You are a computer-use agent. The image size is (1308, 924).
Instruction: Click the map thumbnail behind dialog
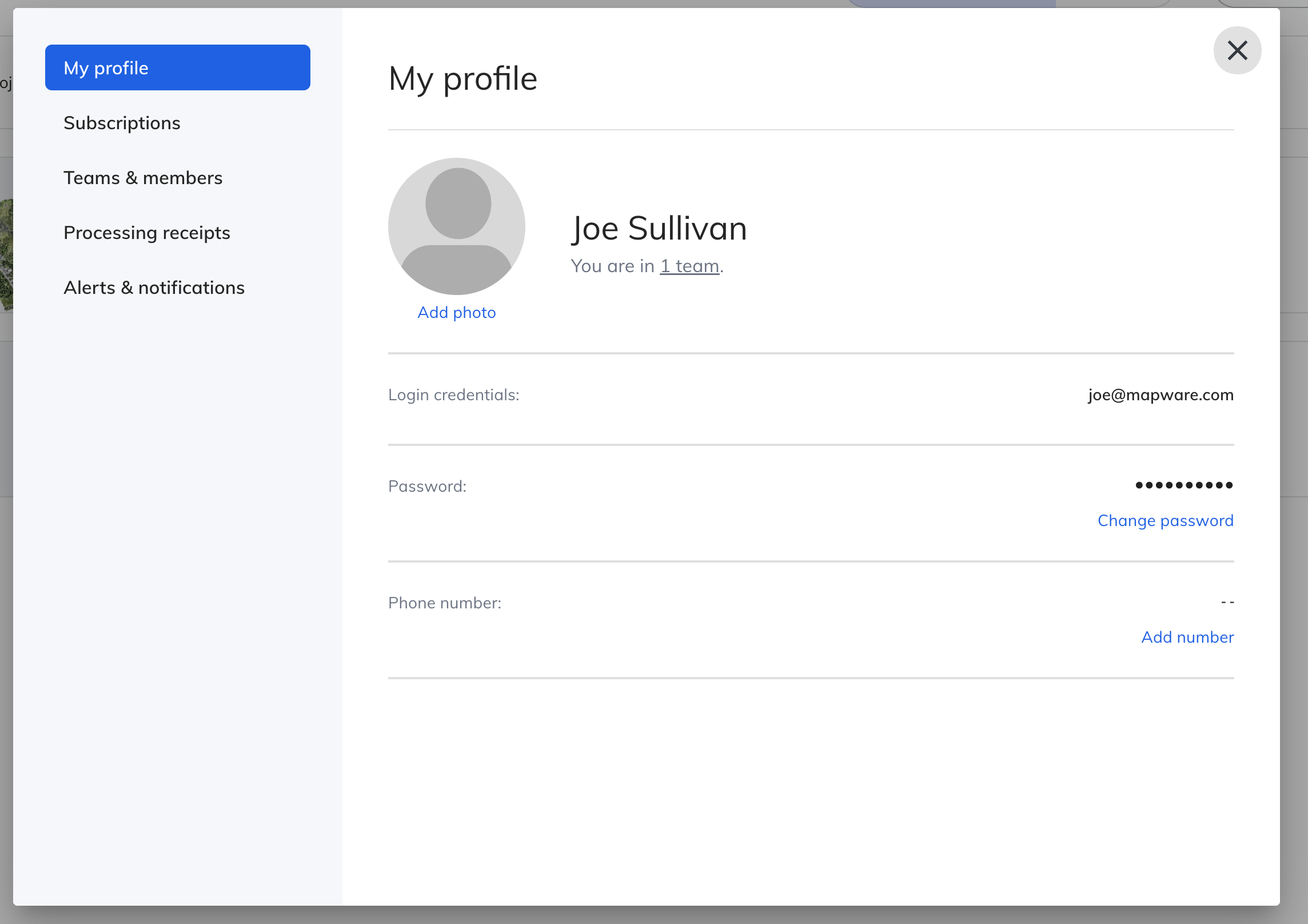point(6,254)
